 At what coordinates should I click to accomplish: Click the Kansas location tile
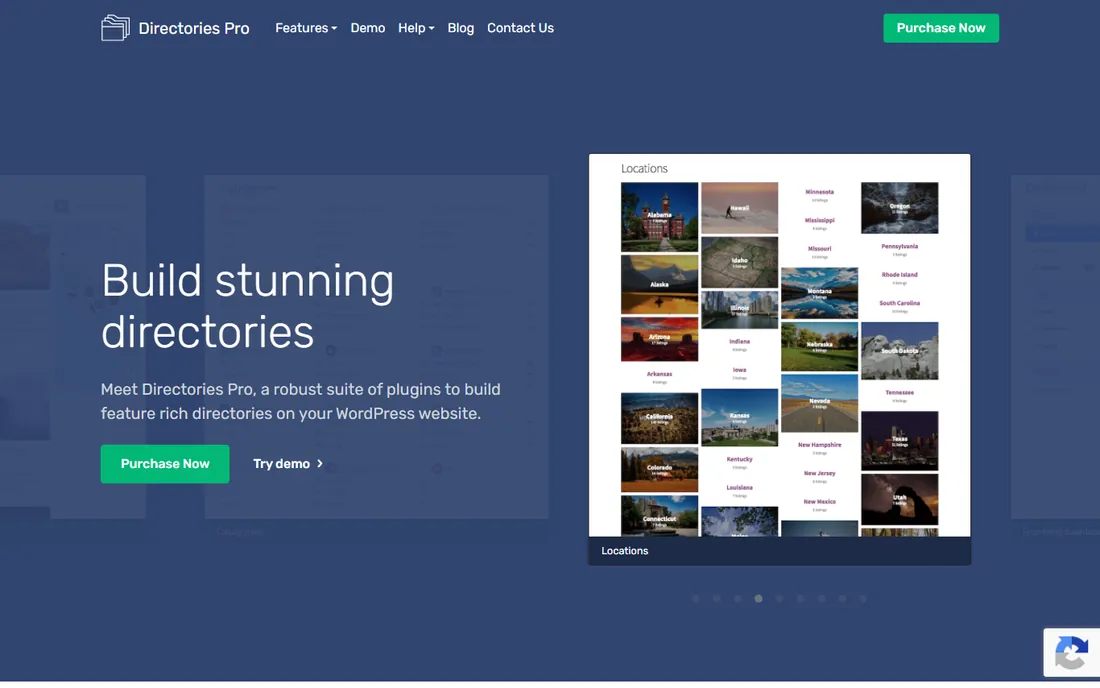point(739,417)
